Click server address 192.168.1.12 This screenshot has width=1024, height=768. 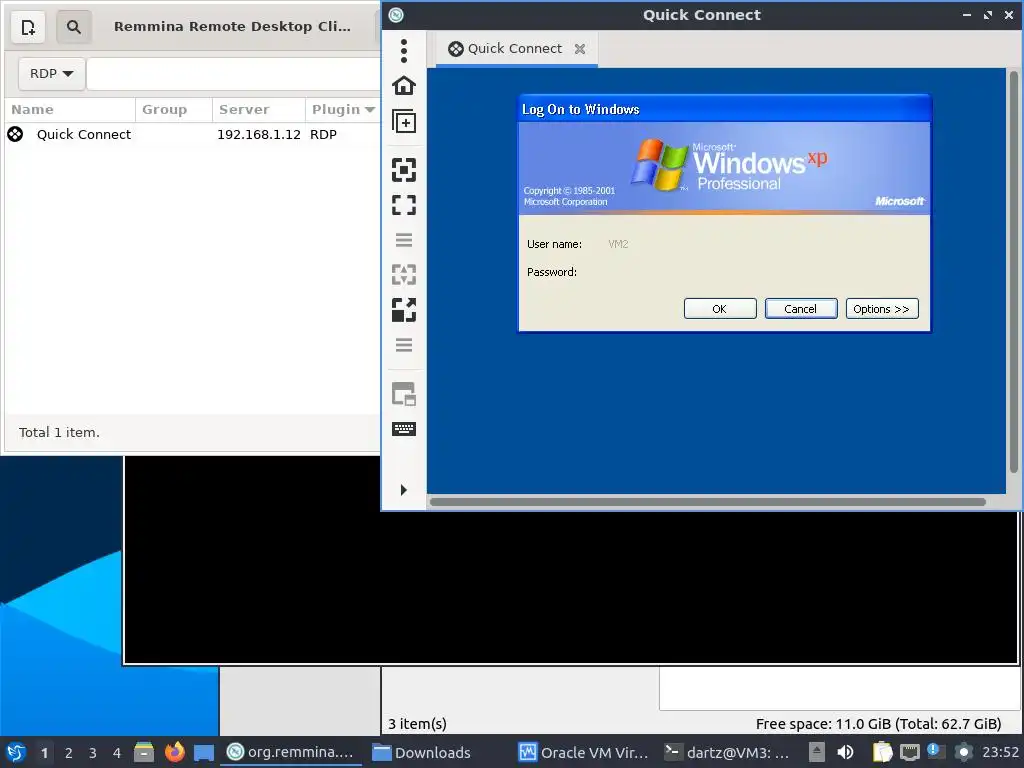tap(259, 135)
